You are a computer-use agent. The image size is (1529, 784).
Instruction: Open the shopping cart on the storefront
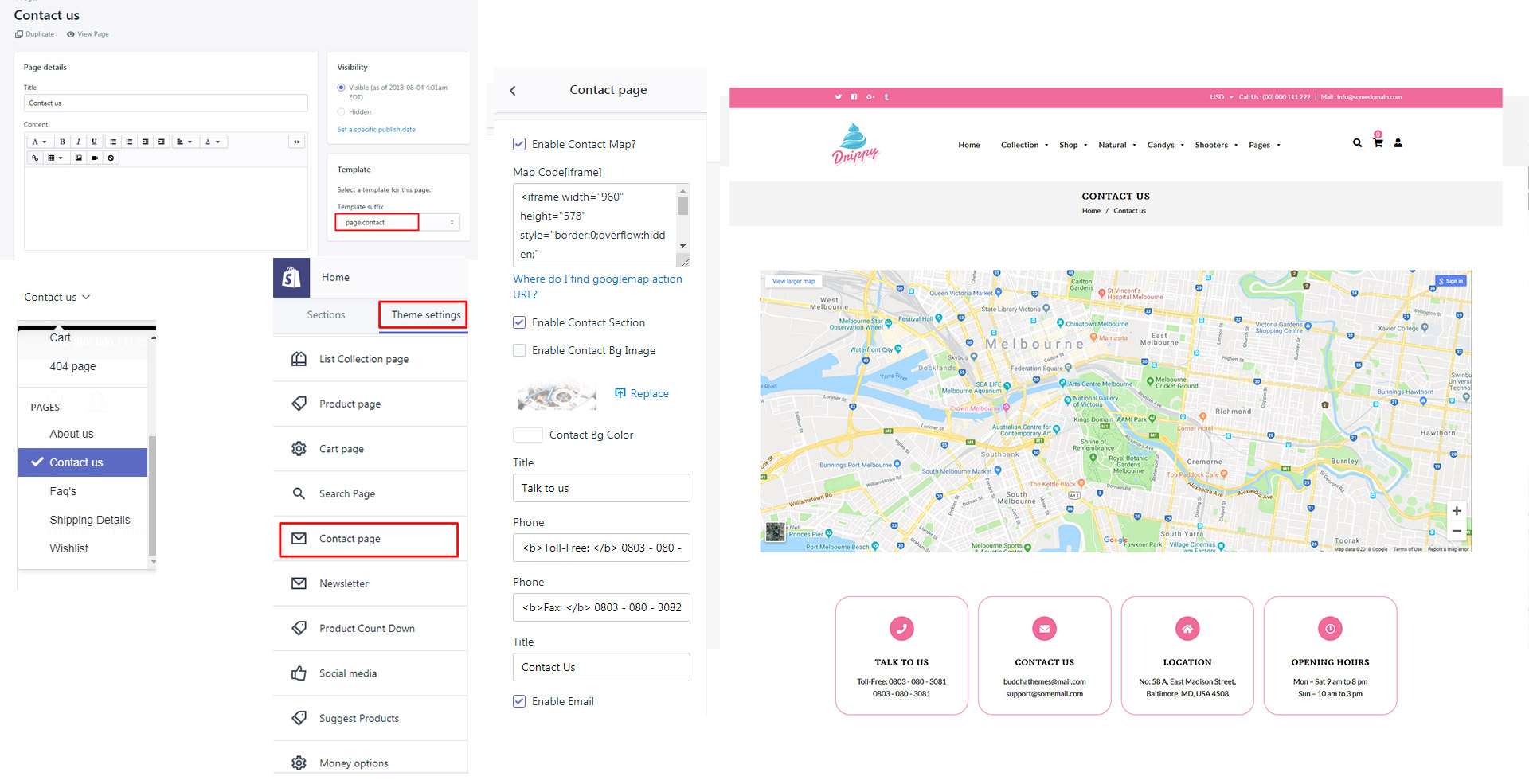coord(1378,143)
